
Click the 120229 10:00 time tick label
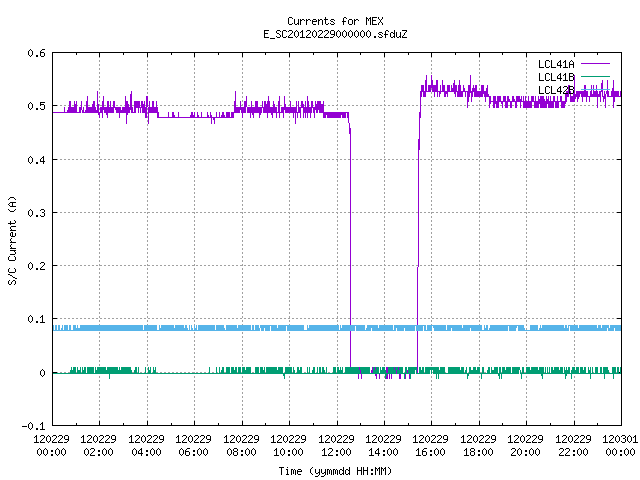pos(289,445)
